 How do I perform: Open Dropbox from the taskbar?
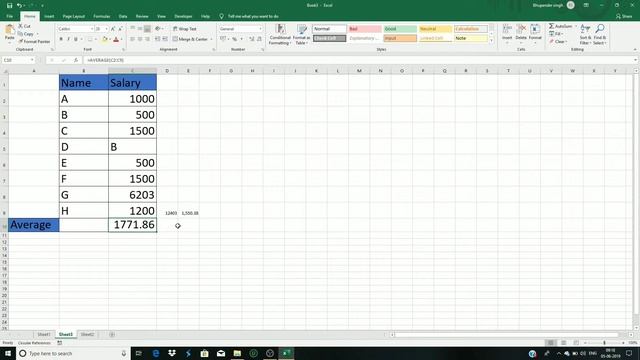click(x=172, y=353)
